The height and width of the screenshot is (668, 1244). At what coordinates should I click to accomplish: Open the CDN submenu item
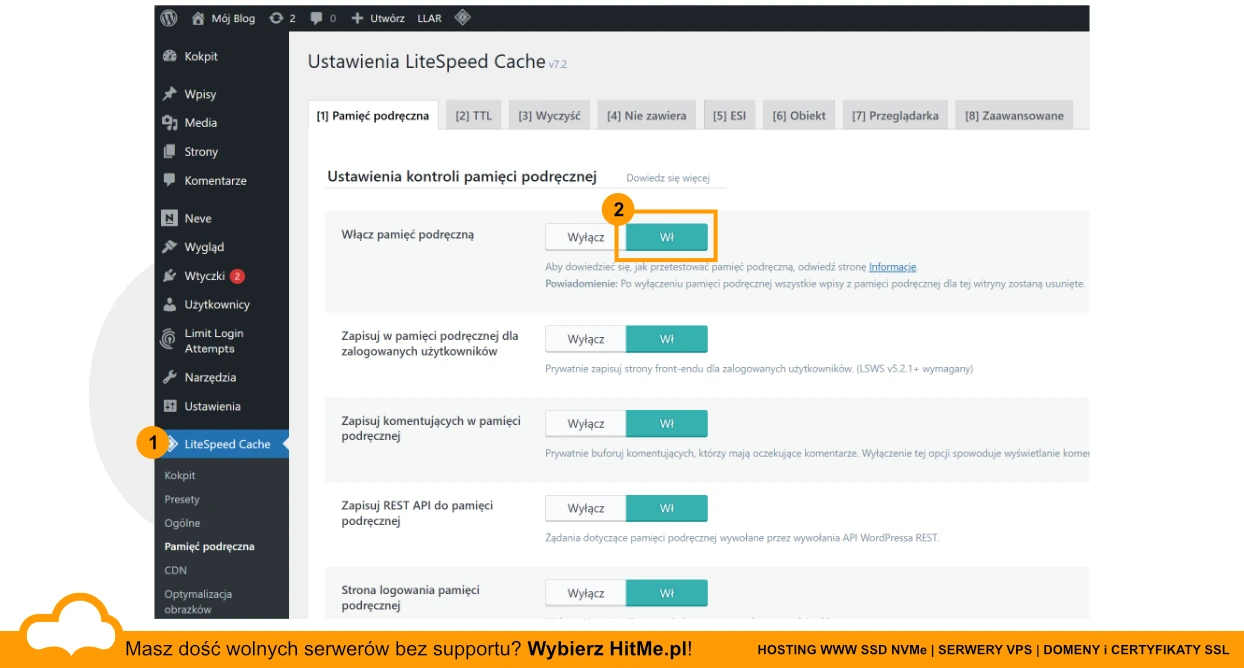click(x=175, y=570)
